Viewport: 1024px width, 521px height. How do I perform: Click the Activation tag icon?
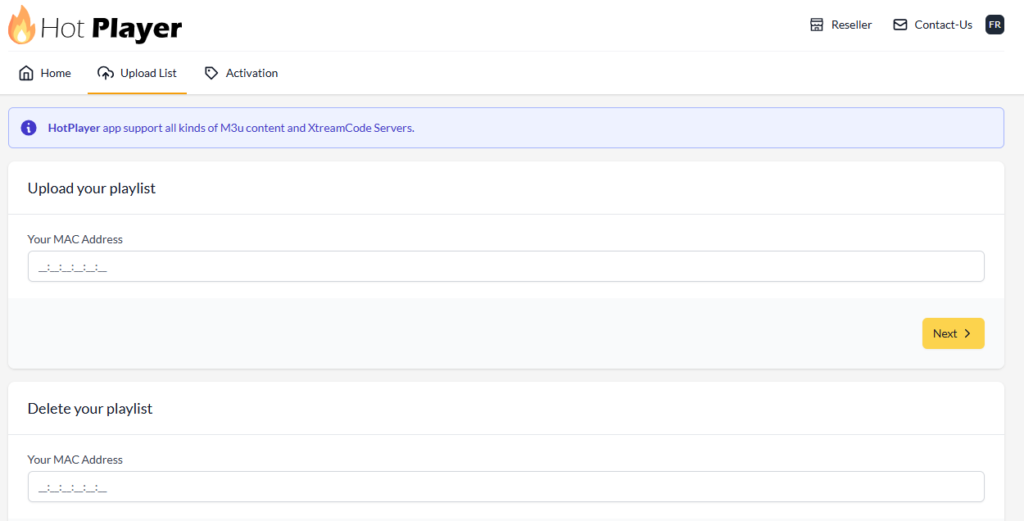pyautogui.click(x=211, y=73)
